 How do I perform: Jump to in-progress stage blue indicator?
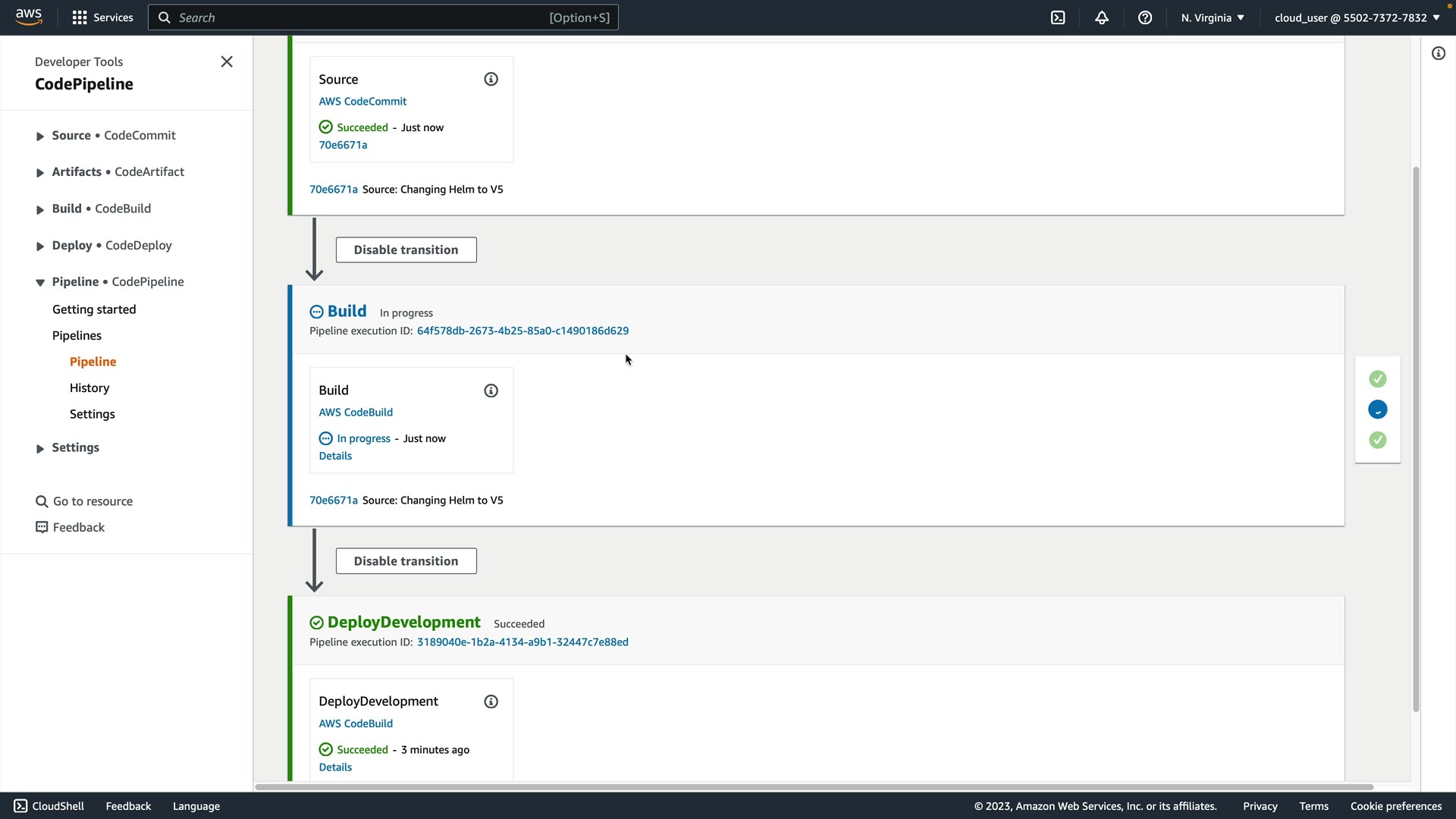coord(1377,409)
